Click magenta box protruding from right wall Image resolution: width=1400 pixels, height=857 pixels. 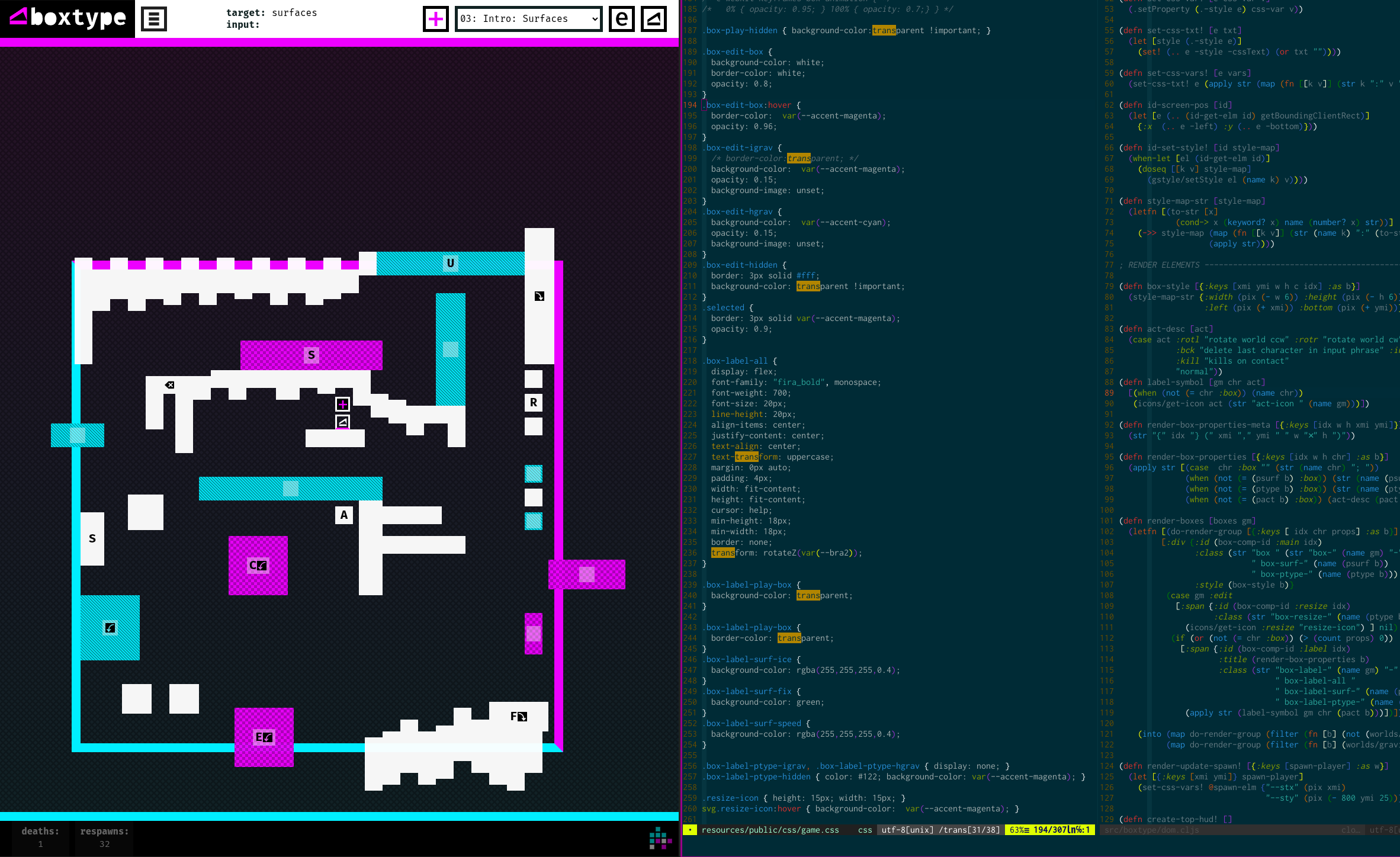tap(587, 574)
